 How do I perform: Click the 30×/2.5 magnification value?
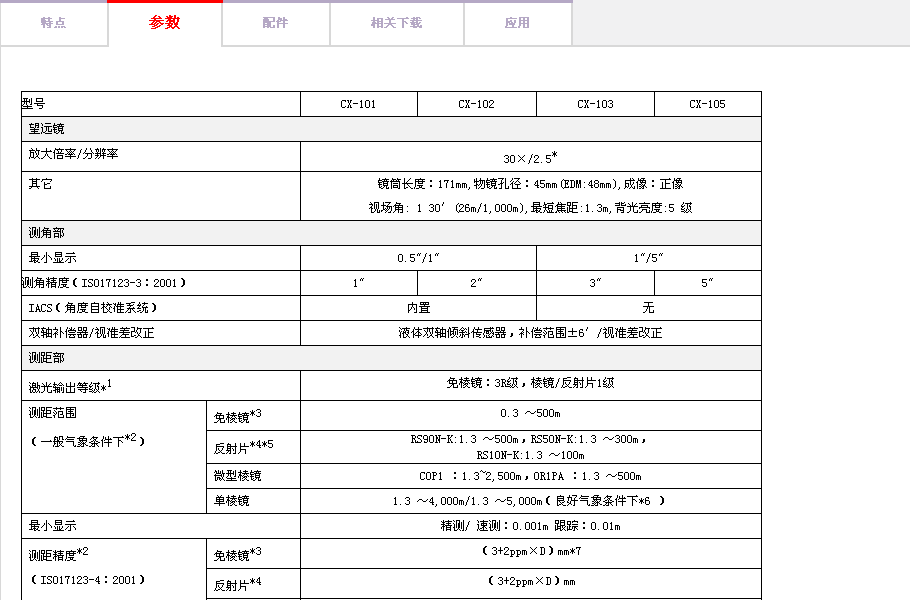[x=530, y=157]
